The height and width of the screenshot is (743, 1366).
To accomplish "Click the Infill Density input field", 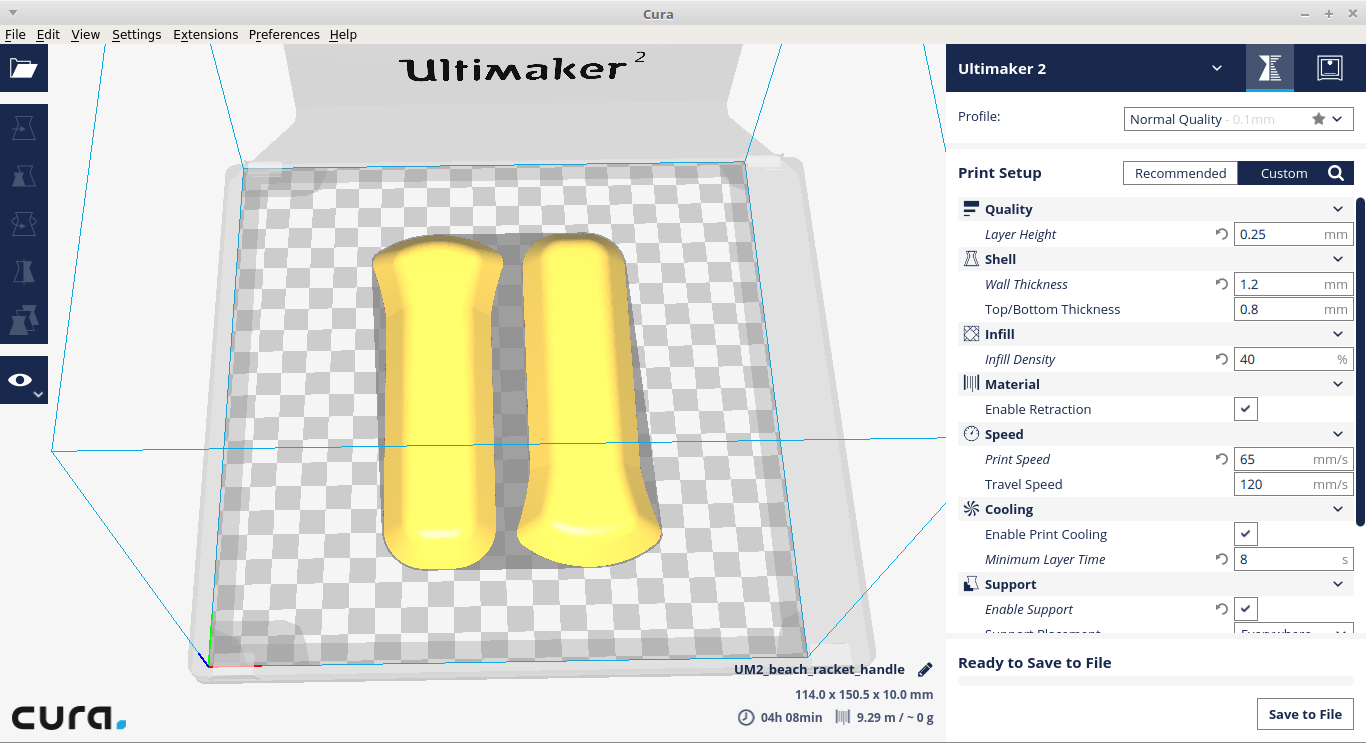I will pyautogui.click(x=1293, y=359).
